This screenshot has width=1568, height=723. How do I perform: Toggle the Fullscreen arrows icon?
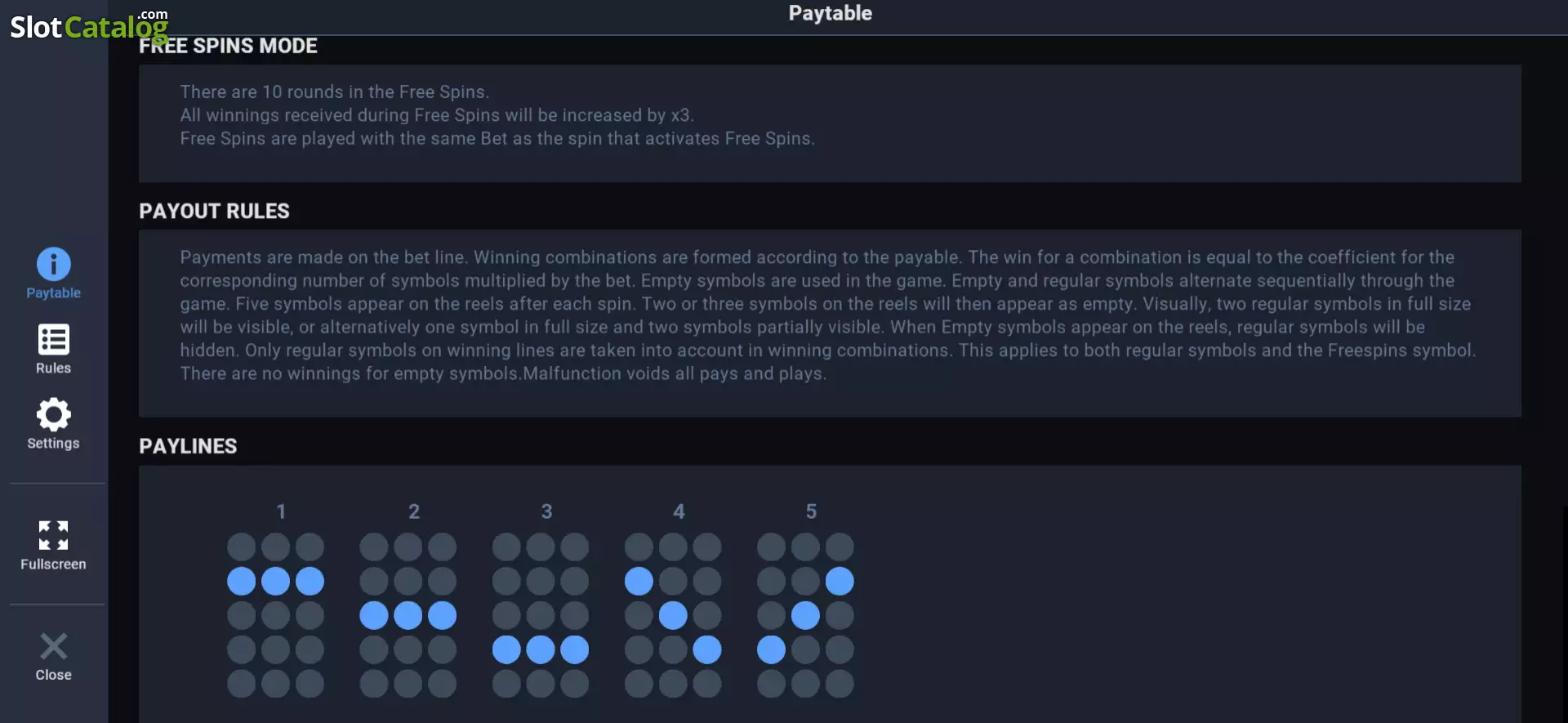[x=54, y=535]
